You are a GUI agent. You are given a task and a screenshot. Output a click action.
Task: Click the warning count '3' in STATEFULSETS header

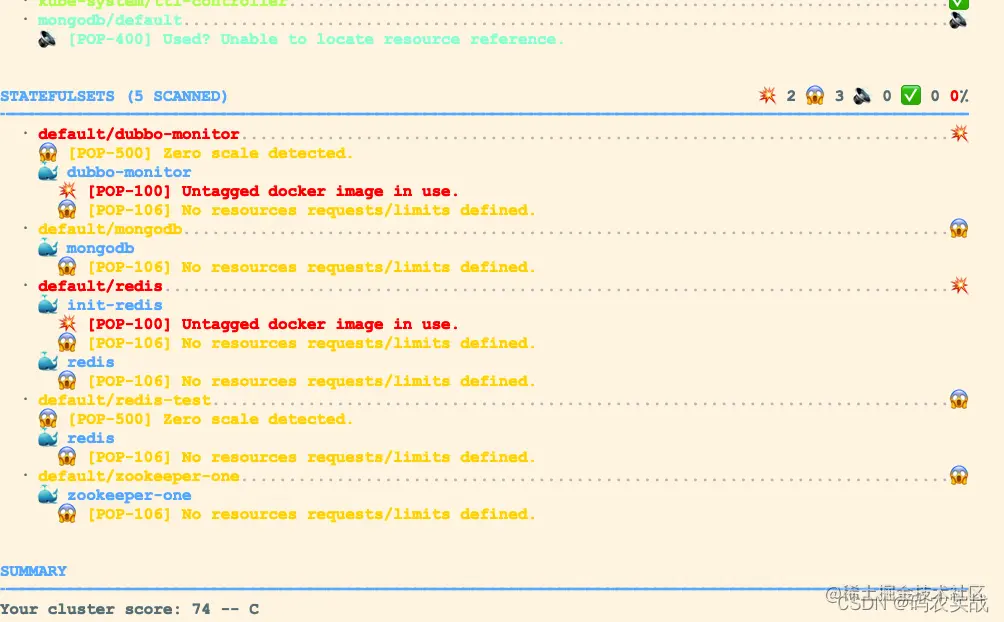839,96
